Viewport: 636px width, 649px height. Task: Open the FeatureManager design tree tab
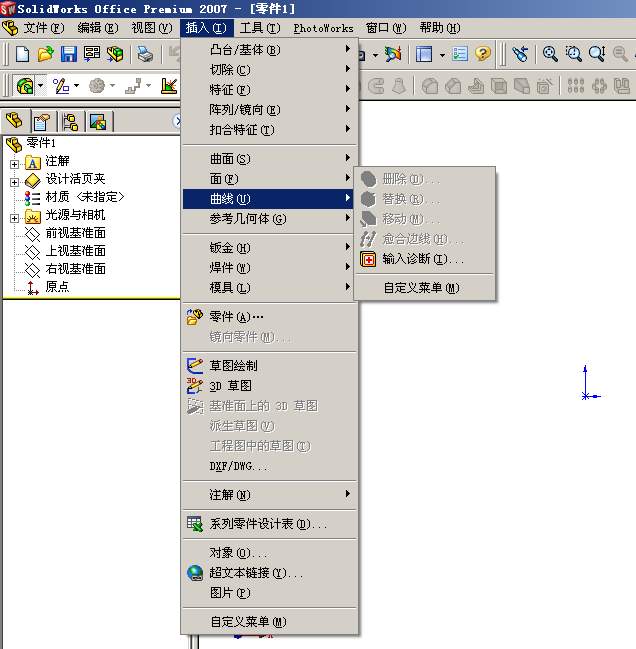(x=15, y=121)
